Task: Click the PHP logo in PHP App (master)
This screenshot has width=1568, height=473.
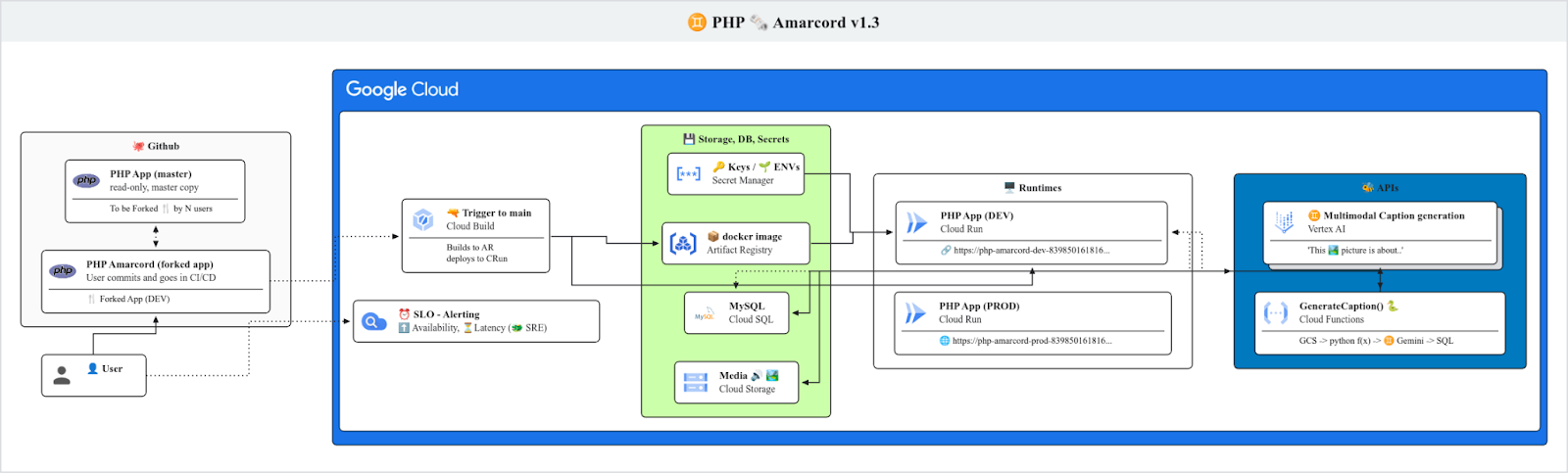Action: point(86,180)
